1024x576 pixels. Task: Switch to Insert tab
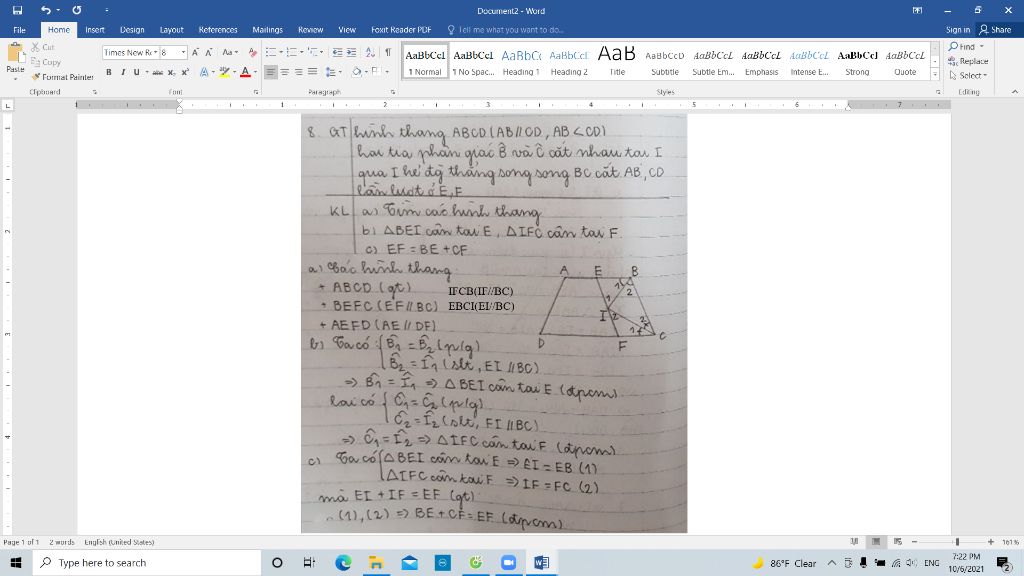95,30
